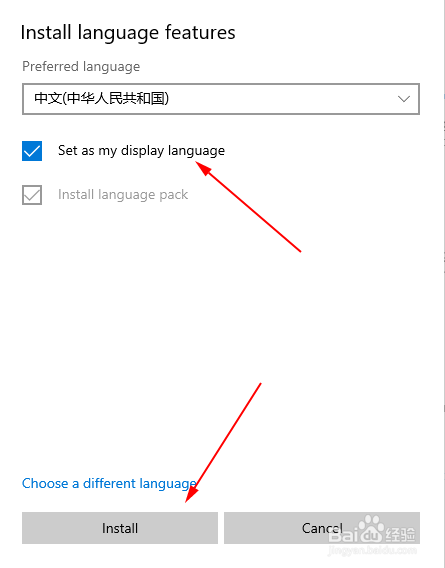Uncheck the Set as my display language checkbox

pos(32,151)
